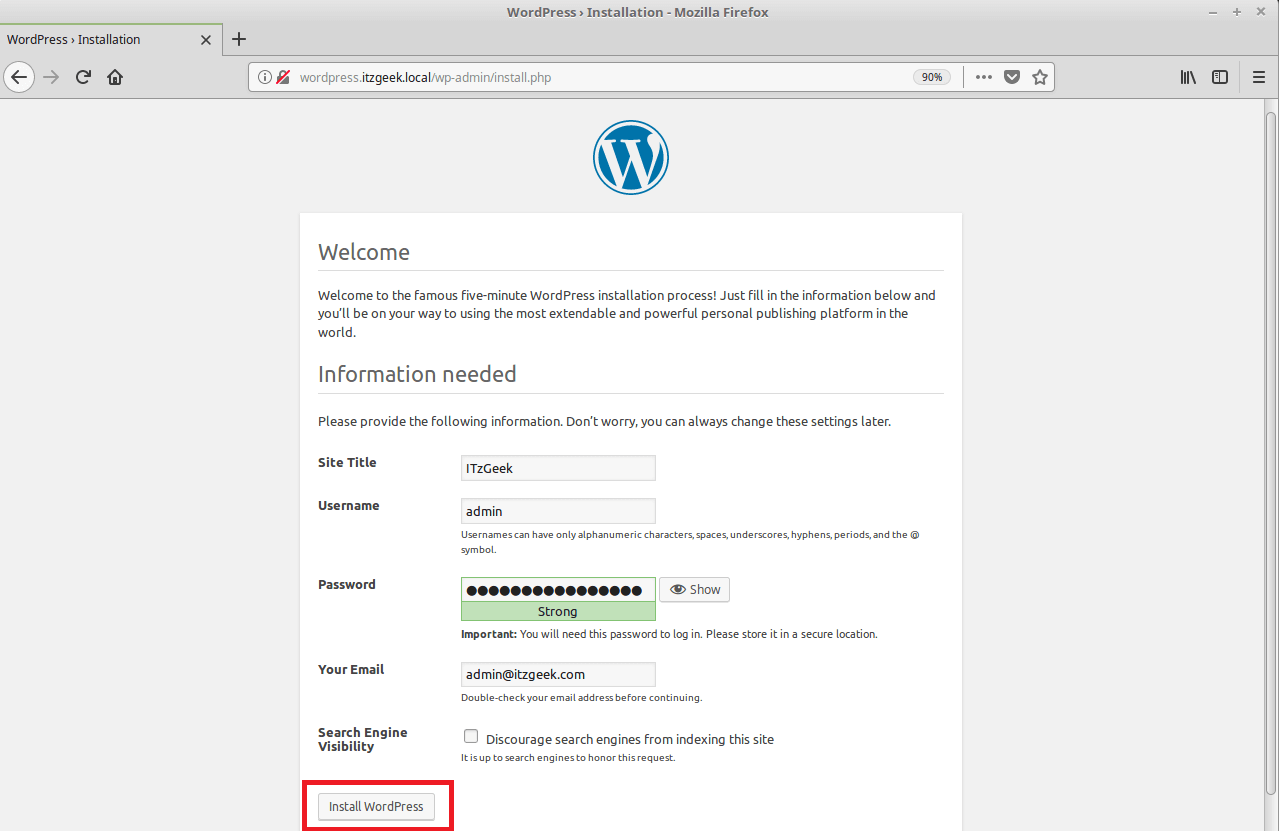
Task: Click the Username label
Action: click(349, 506)
